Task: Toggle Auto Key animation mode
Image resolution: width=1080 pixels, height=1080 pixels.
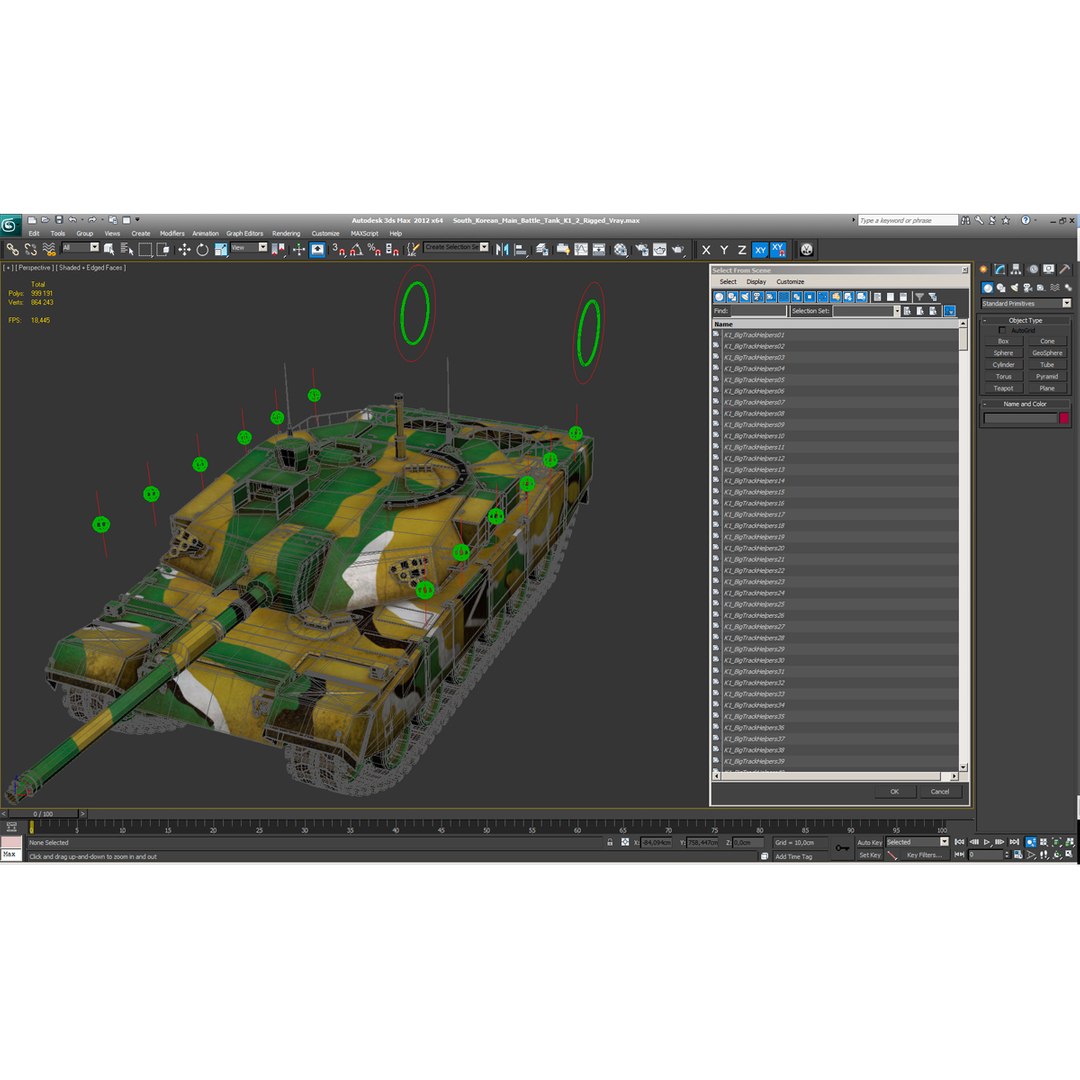Action: click(869, 842)
